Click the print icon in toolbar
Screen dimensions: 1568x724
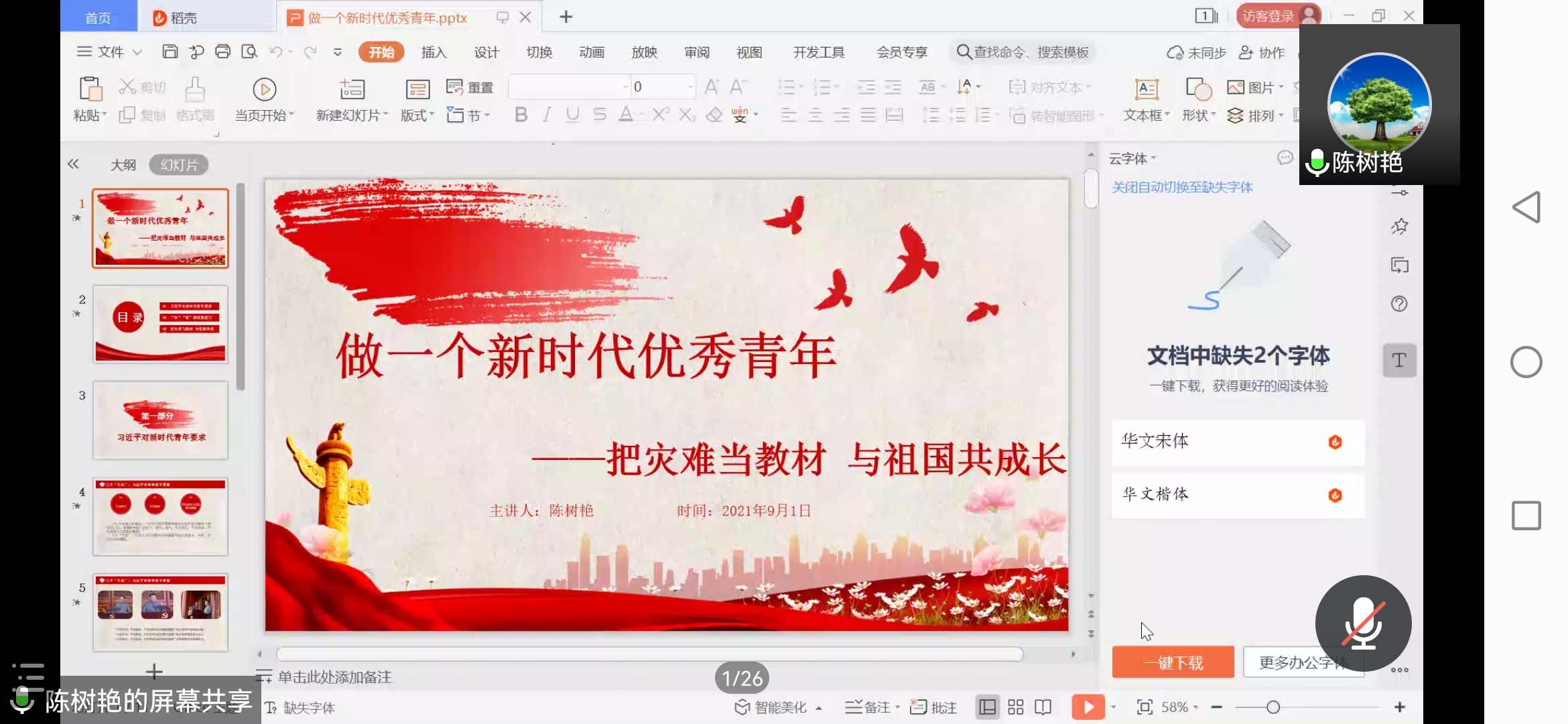[222, 52]
